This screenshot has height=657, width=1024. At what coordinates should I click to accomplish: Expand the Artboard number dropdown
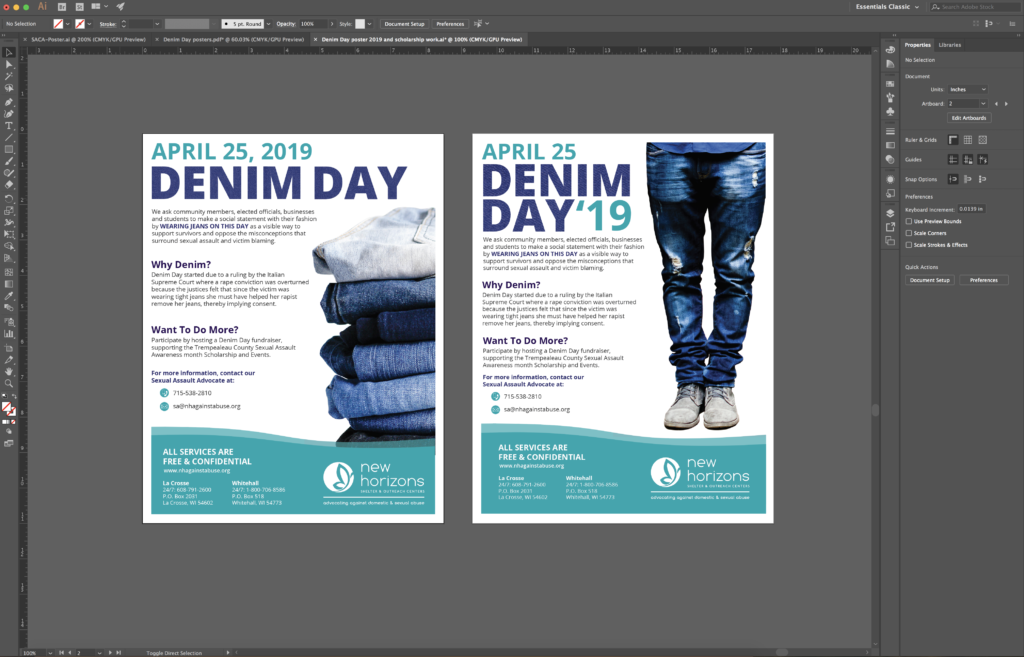click(x=984, y=103)
